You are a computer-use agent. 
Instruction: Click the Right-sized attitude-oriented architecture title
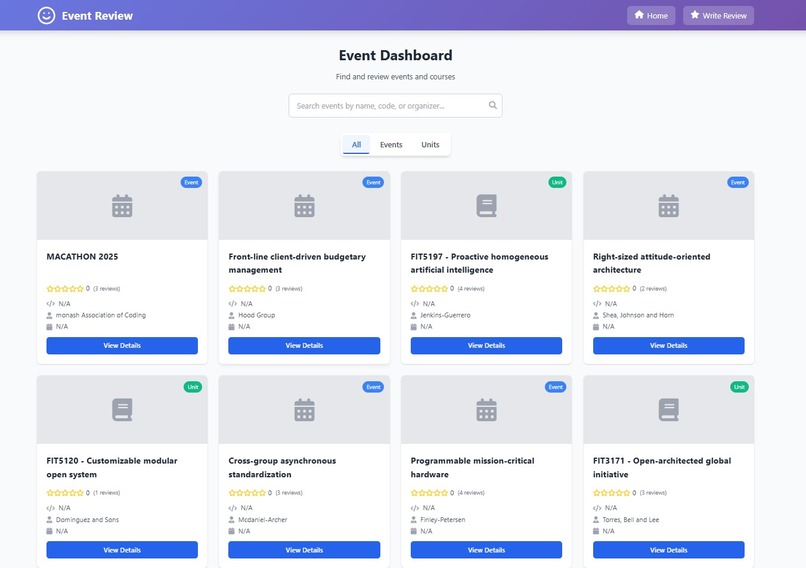pyautogui.click(x=652, y=263)
